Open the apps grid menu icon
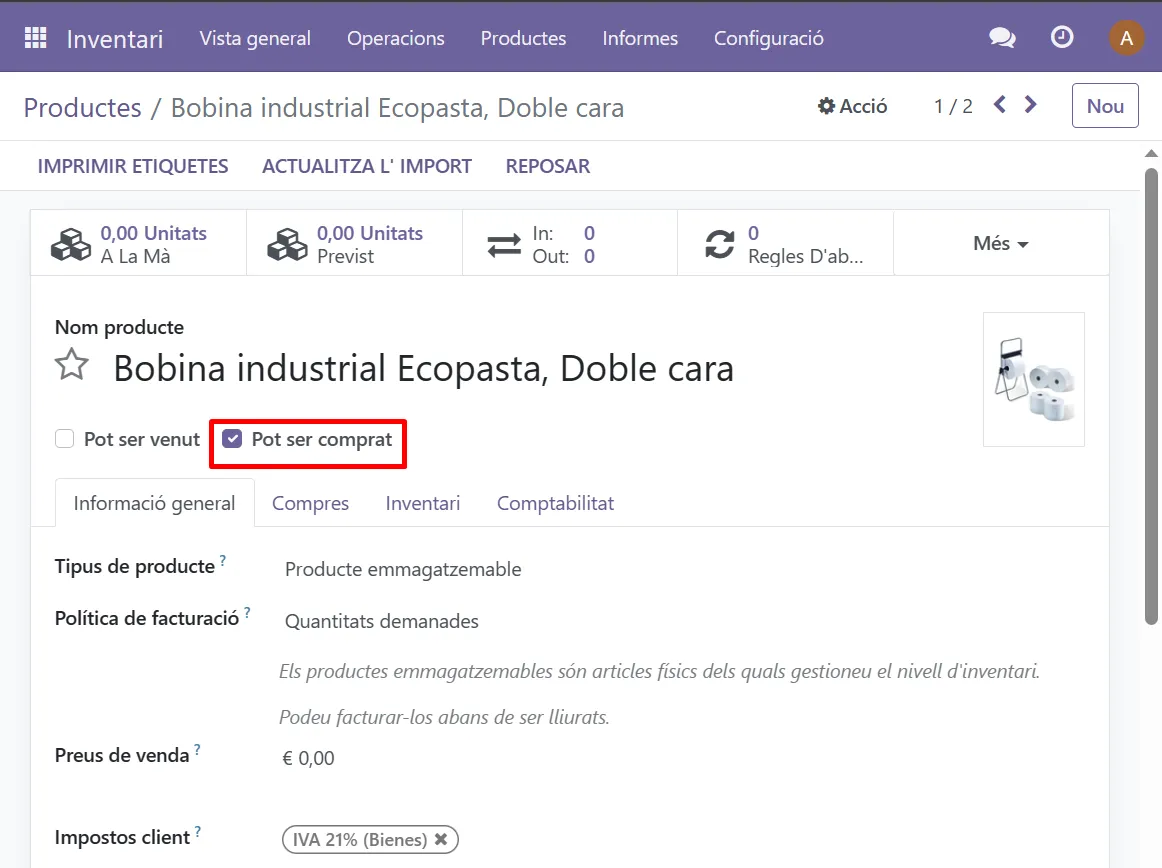This screenshot has width=1162, height=868. (36, 38)
